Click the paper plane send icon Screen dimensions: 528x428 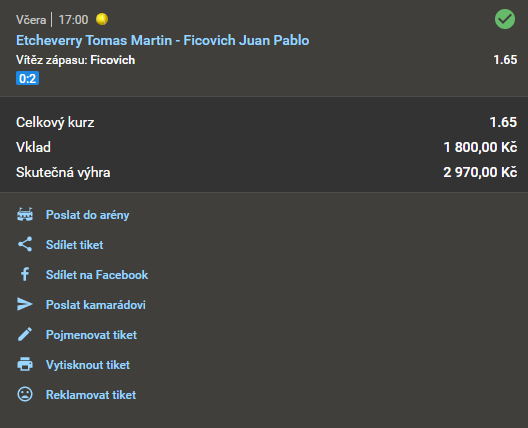pos(25,304)
